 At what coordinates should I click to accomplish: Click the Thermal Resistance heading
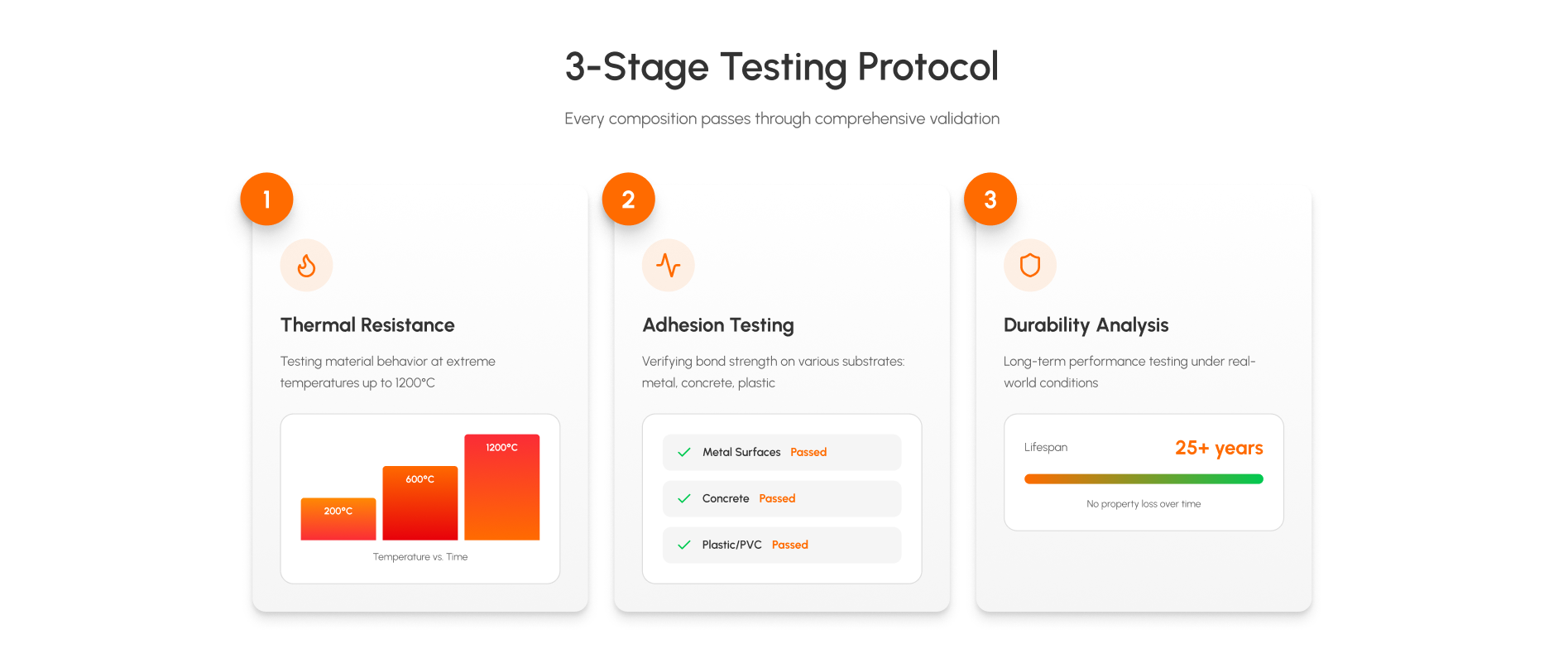tap(367, 325)
